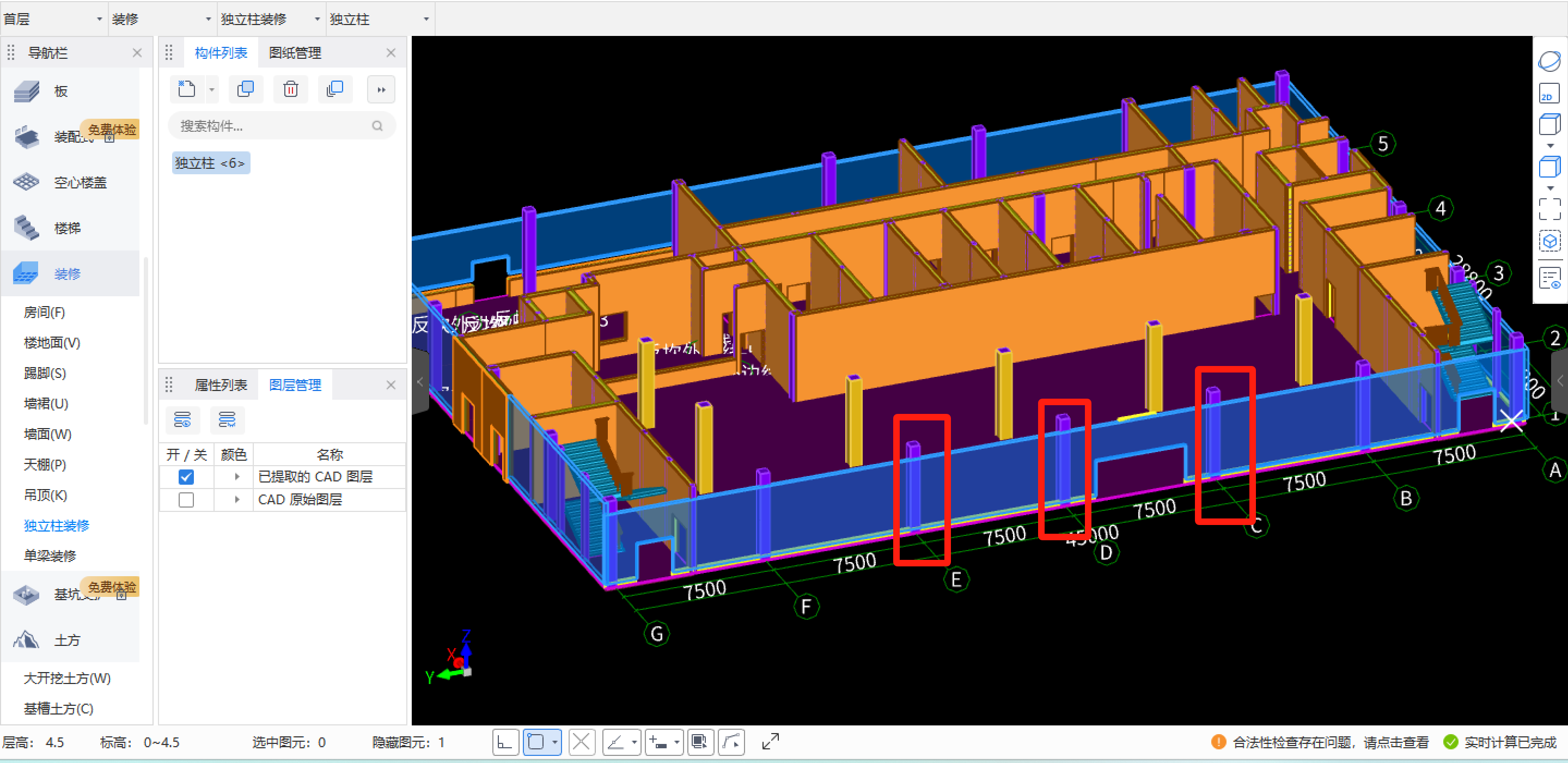Select 踢脚(S) in navigation
This screenshot has height=763, width=1568.
[45, 373]
